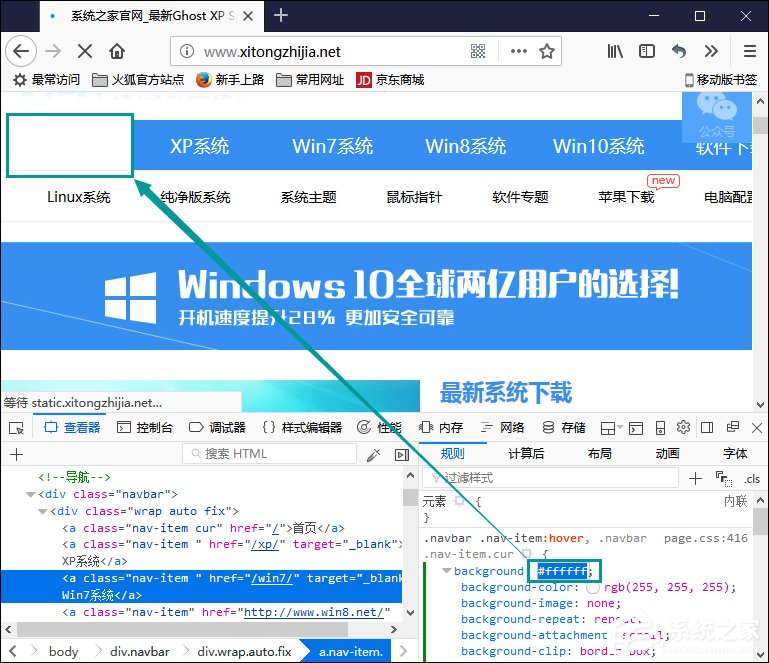
Task: Collapse the background property shorthand
Action: [445, 571]
